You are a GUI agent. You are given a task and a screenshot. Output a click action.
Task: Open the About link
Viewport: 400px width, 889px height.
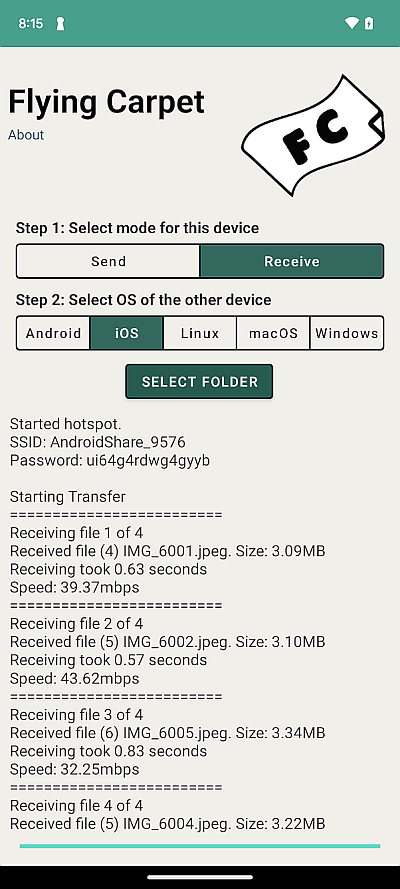coord(26,135)
